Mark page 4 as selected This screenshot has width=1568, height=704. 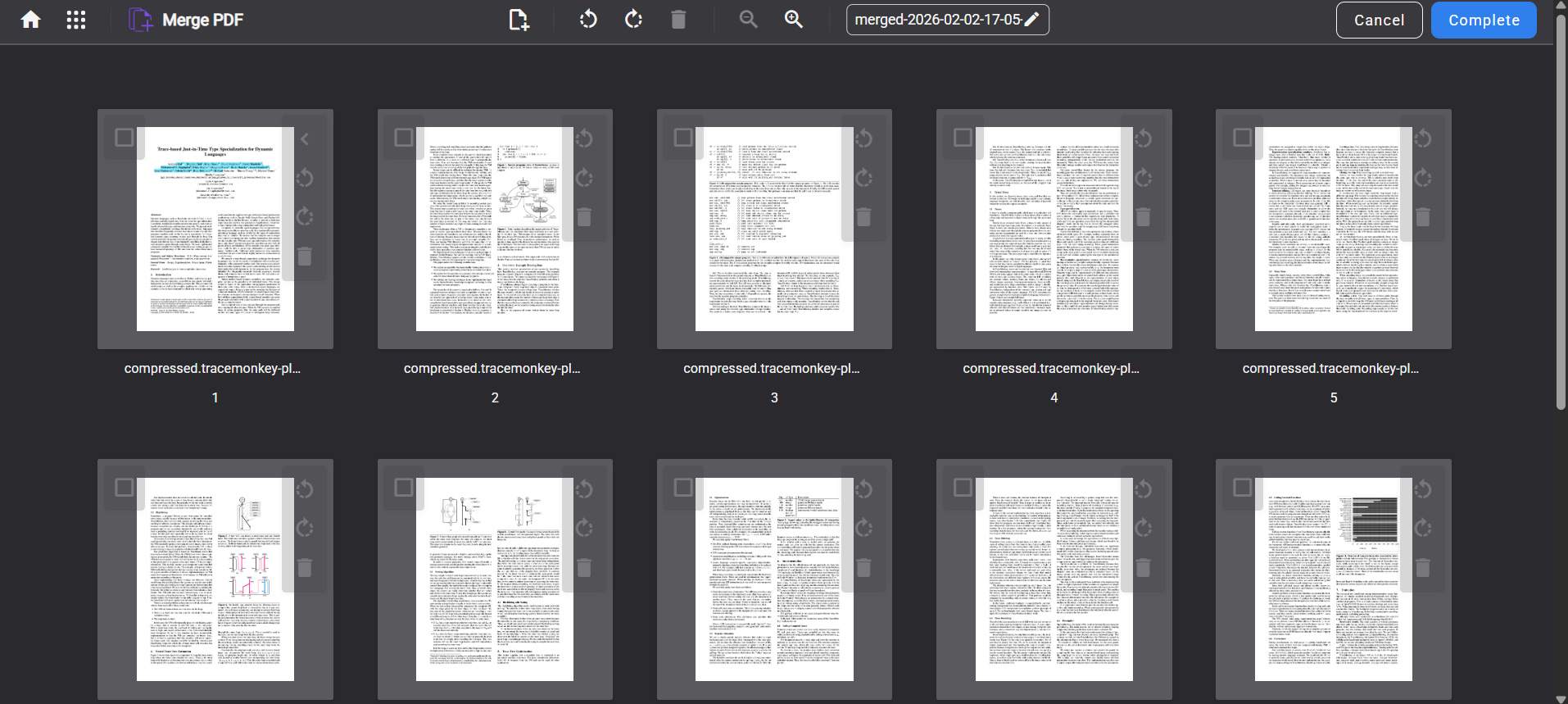tap(963, 137)
